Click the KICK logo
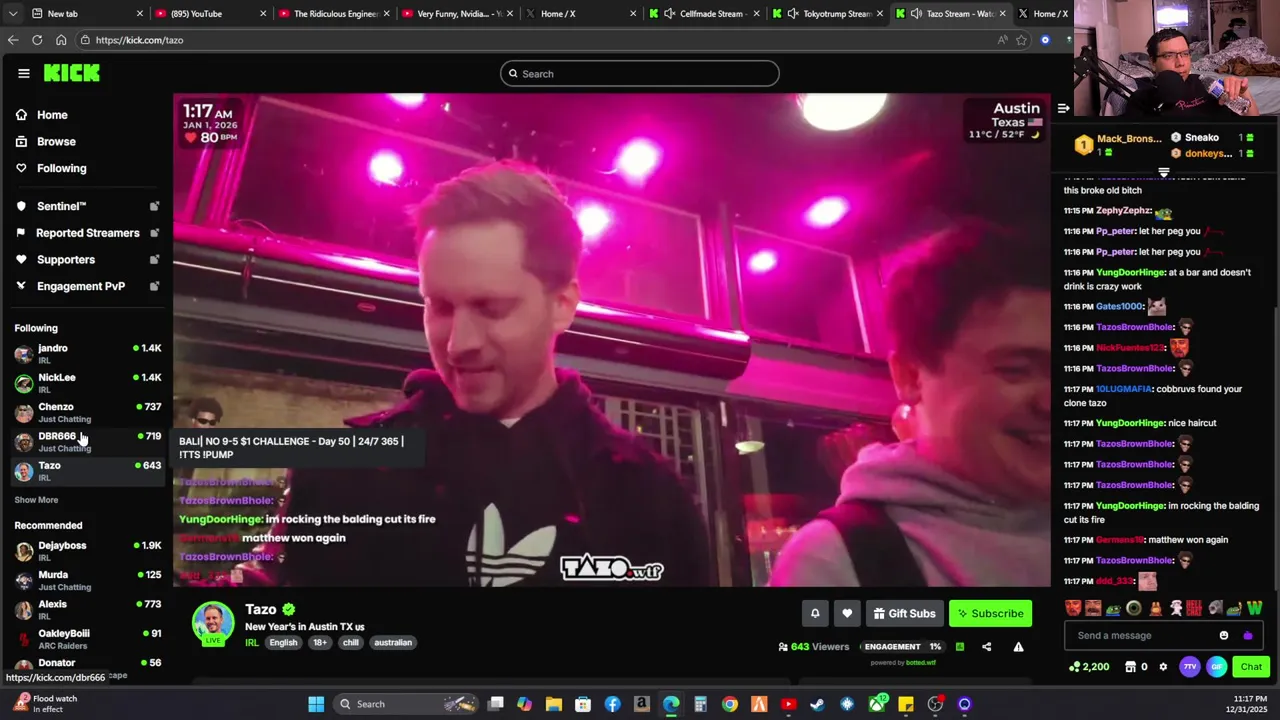 click(x=72, y=73)
